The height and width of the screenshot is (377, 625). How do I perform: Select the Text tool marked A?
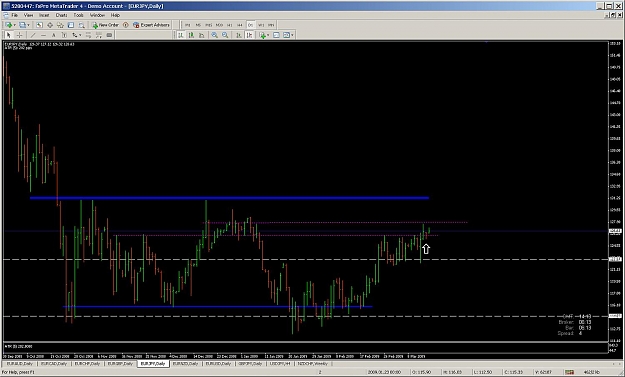pos(53,35)
